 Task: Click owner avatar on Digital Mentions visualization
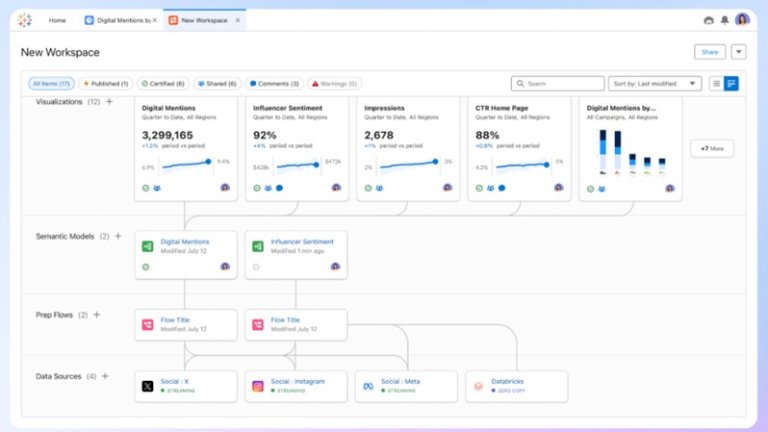pyautogui.click(x=225, y=188)
